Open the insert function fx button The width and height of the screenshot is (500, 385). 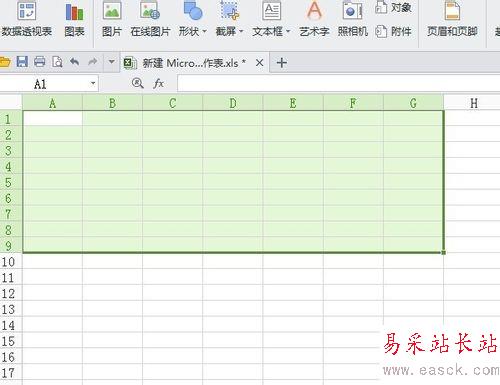(x=159, y=83)
